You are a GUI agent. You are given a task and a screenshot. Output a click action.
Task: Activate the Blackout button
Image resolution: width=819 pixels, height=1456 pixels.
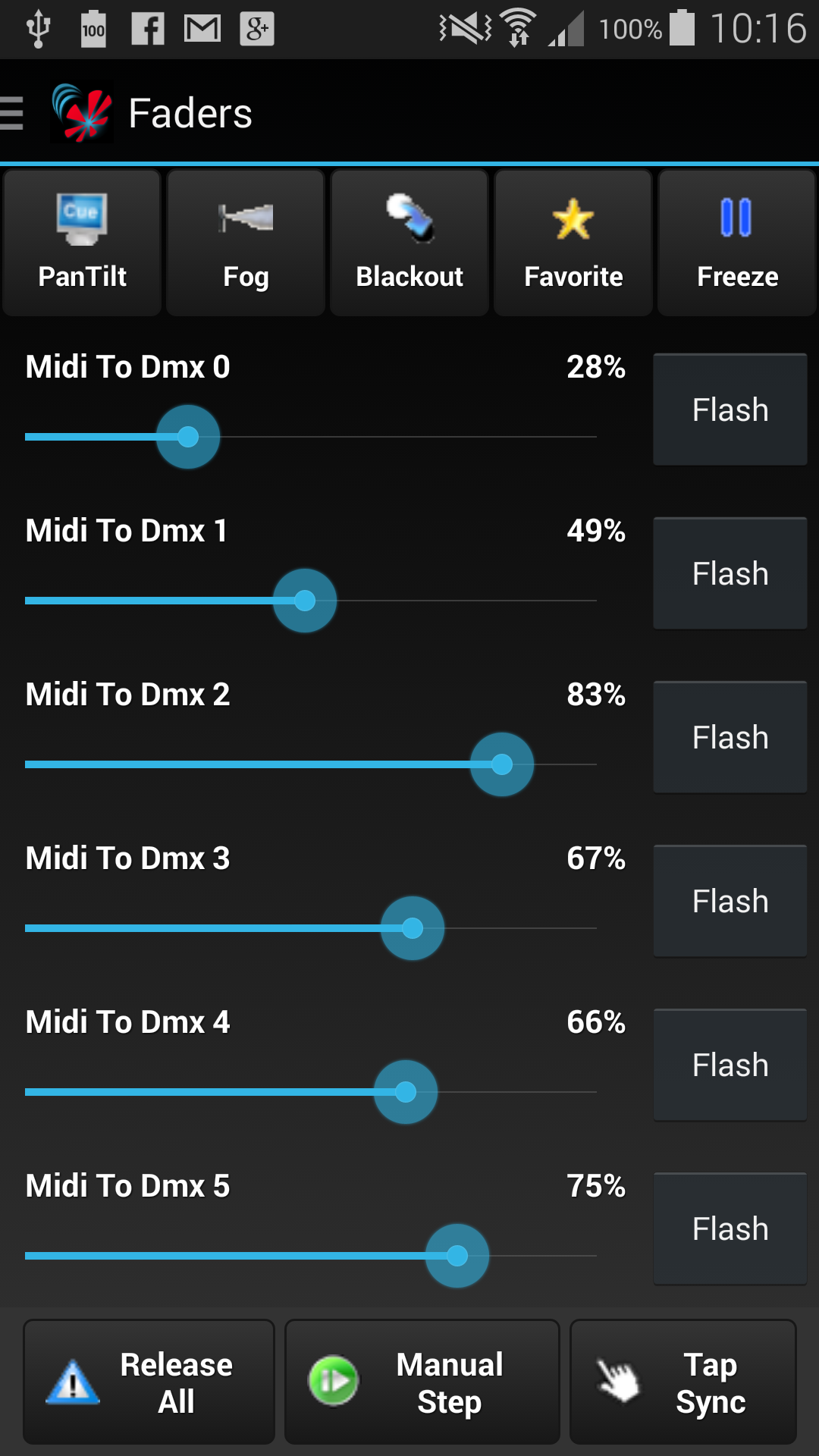point(409,243)
